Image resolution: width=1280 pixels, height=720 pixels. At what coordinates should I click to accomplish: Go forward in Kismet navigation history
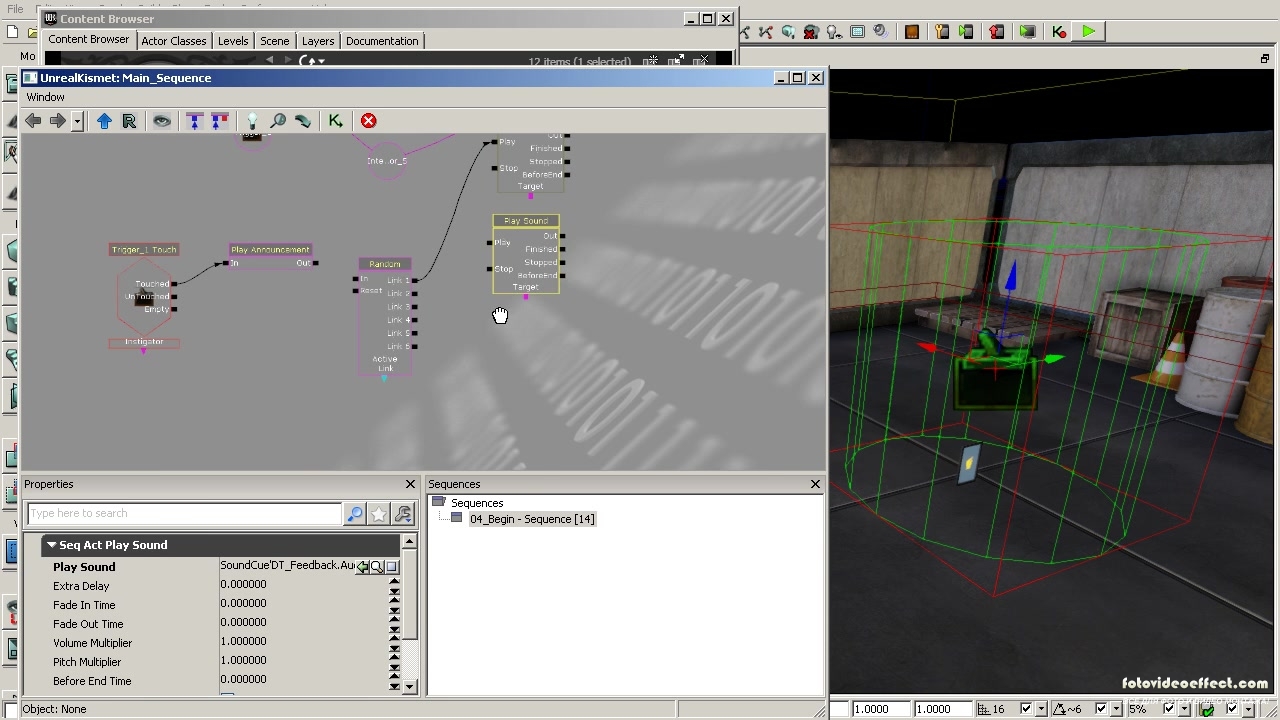point(57,121)
